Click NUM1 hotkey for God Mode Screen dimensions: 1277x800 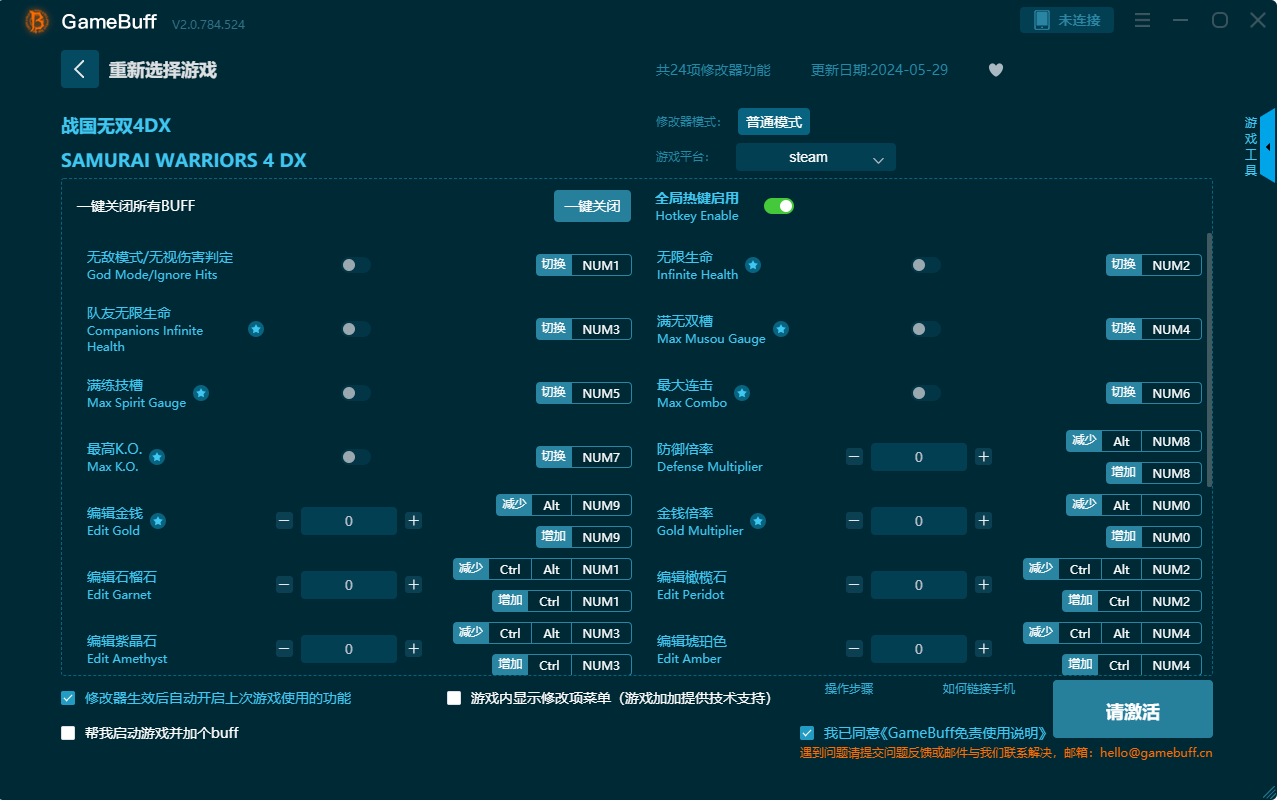[x=601, y=265]
